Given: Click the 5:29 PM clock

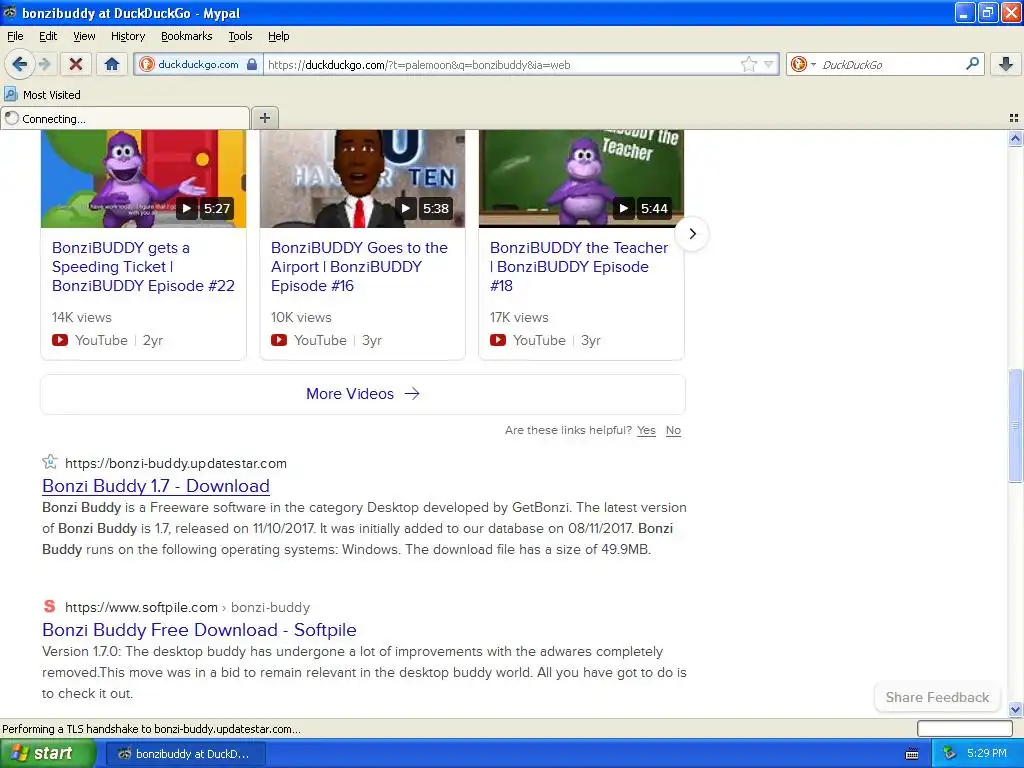Looking at the screenshot, I should (x=986, y=754).
